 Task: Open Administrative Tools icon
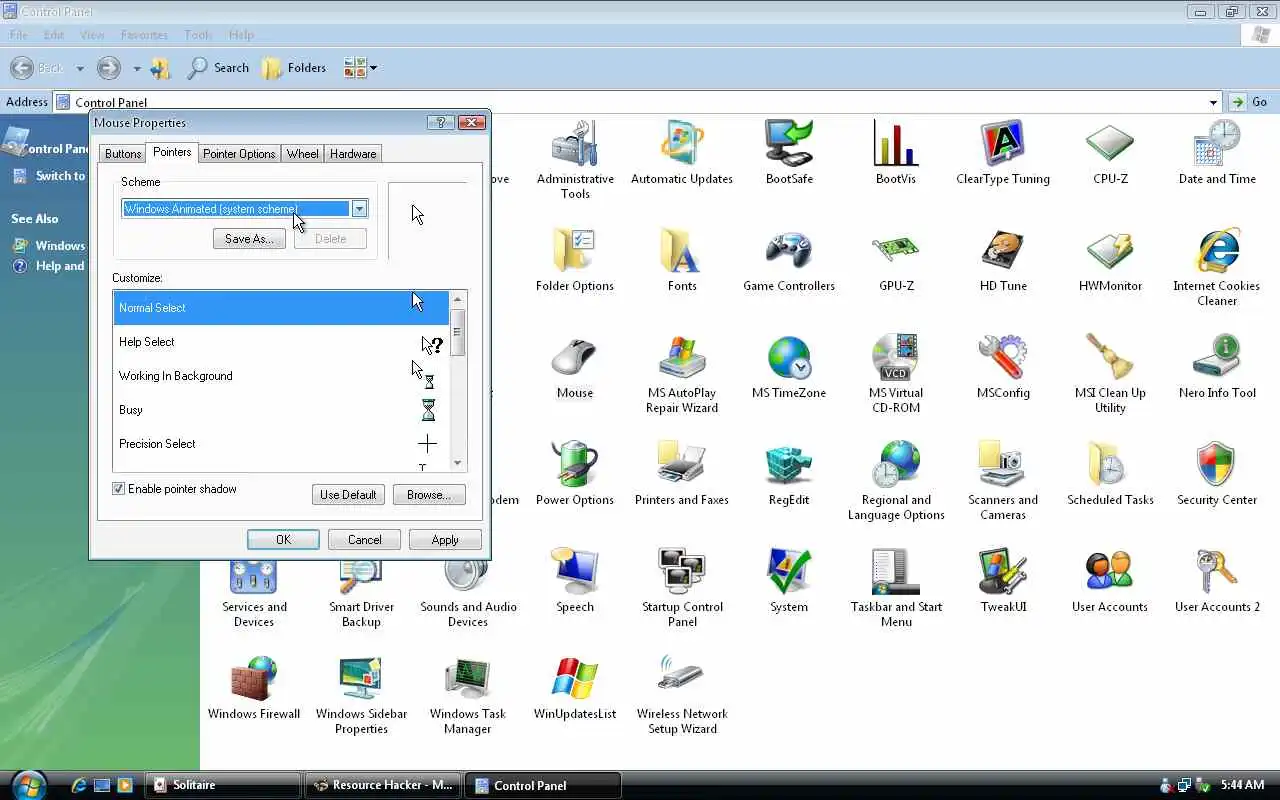coord(575,145)
